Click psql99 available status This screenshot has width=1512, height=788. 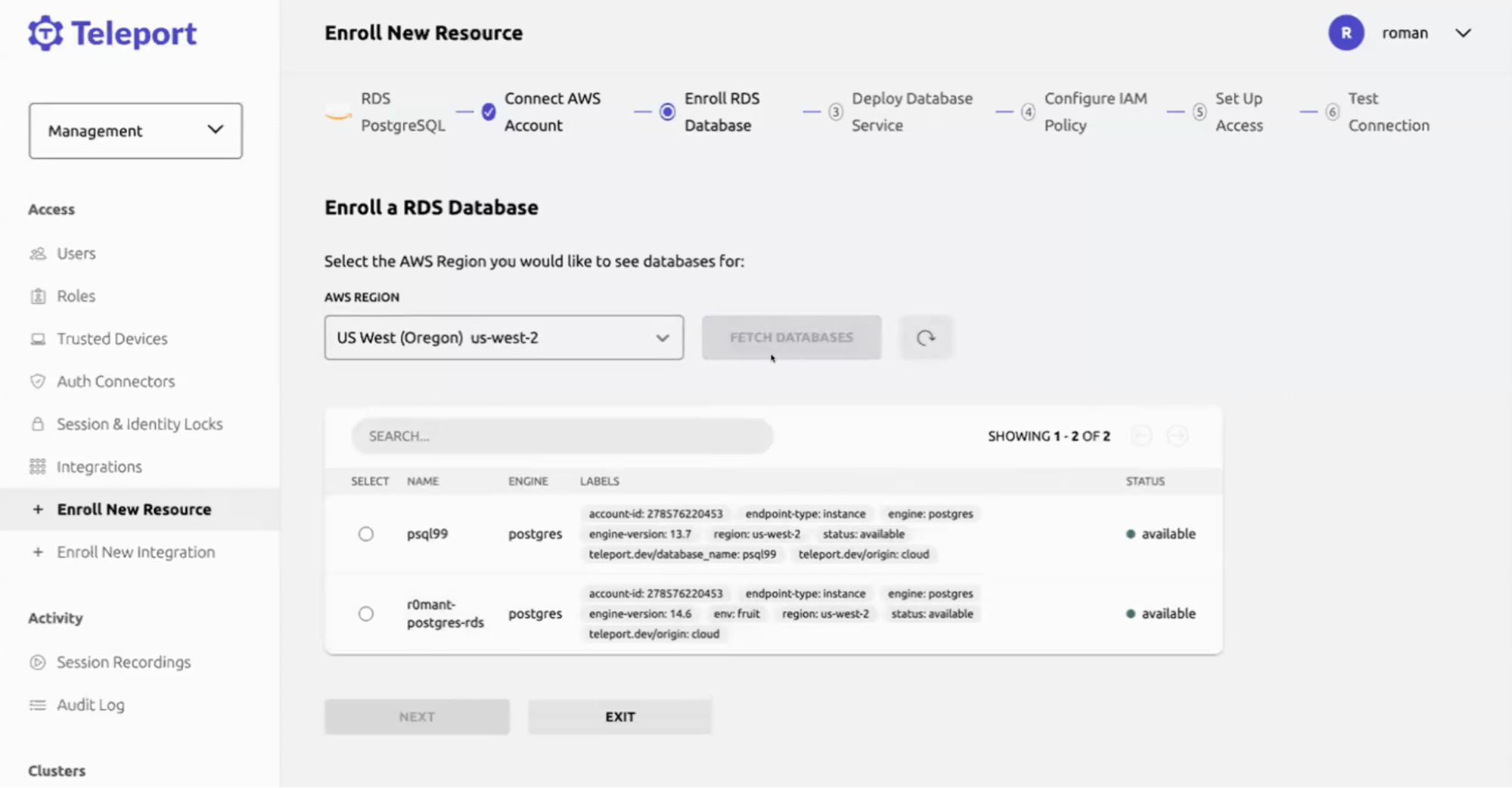(1161, 534)
